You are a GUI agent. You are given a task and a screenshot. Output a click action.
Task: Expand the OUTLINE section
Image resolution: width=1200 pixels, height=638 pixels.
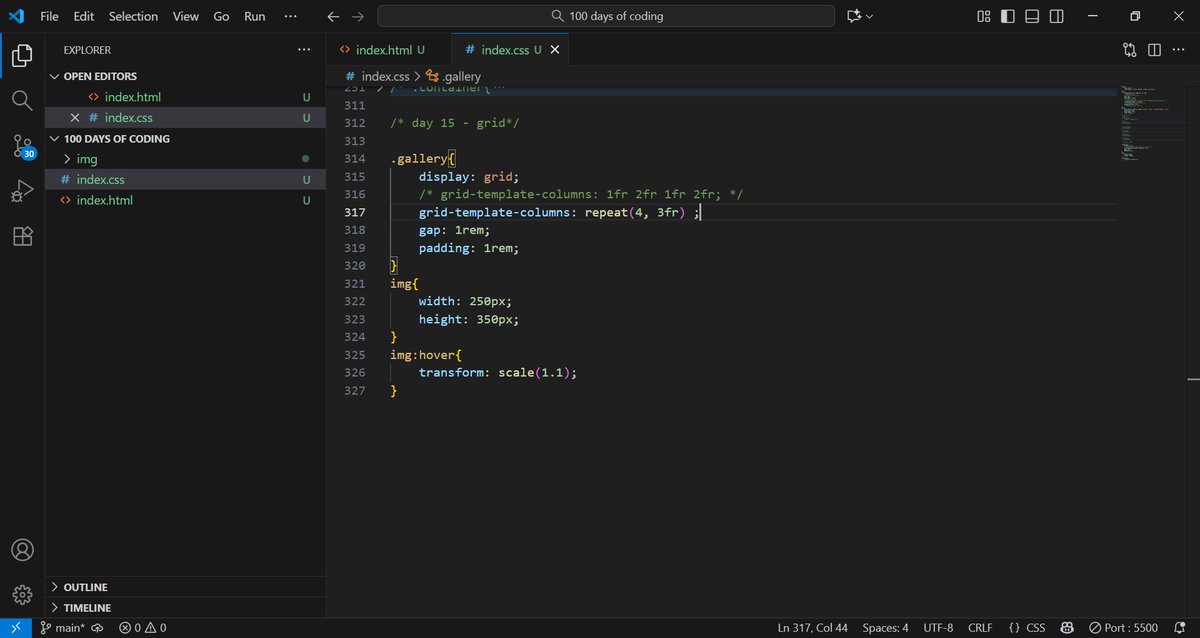pos(84,587)
